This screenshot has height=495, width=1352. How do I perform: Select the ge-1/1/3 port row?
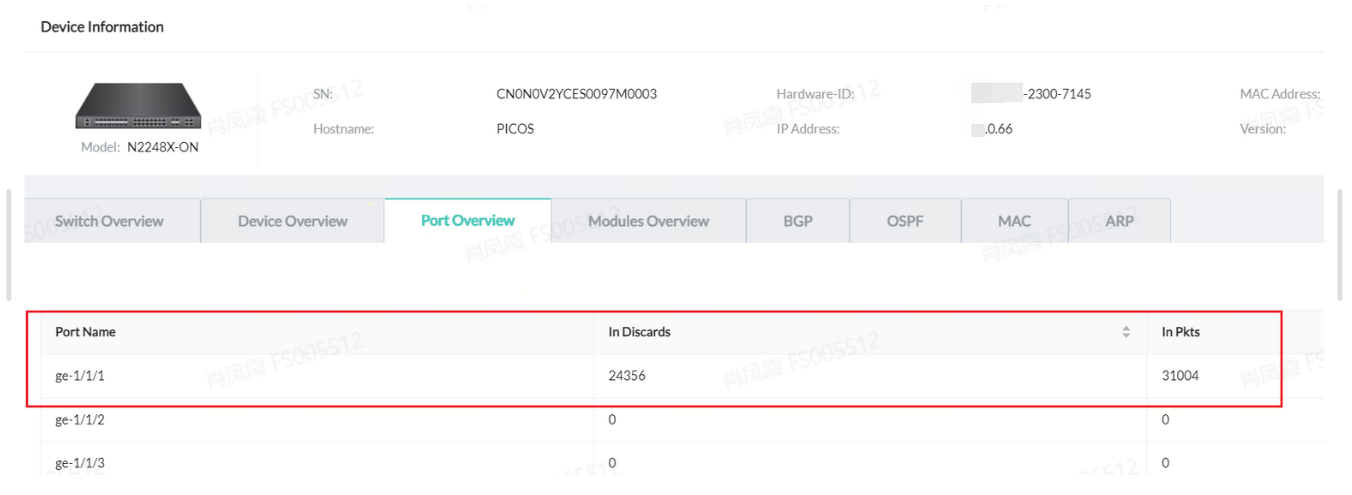[x=80, y=463]
